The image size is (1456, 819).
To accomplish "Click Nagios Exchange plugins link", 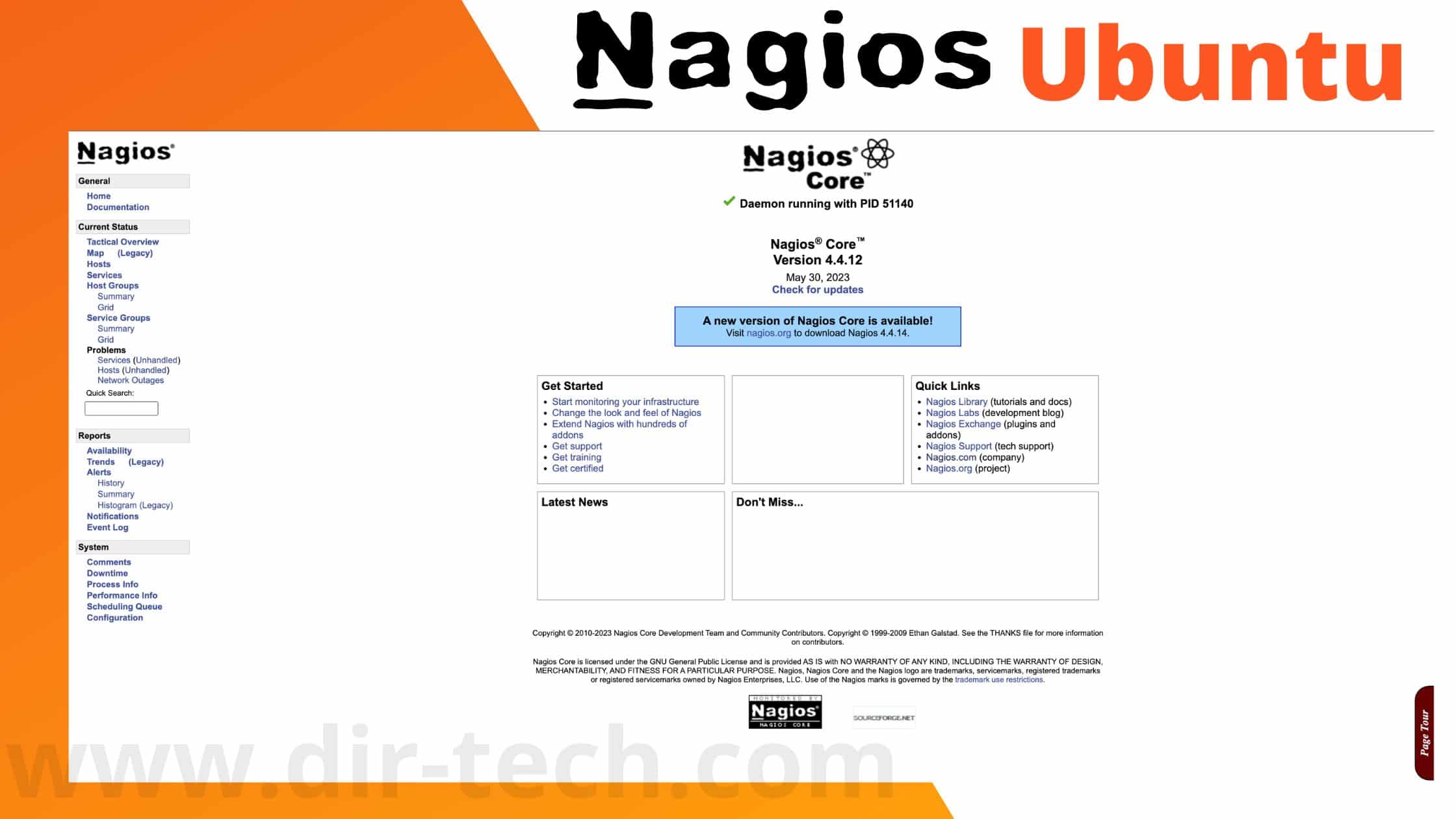I will [962, 424].
